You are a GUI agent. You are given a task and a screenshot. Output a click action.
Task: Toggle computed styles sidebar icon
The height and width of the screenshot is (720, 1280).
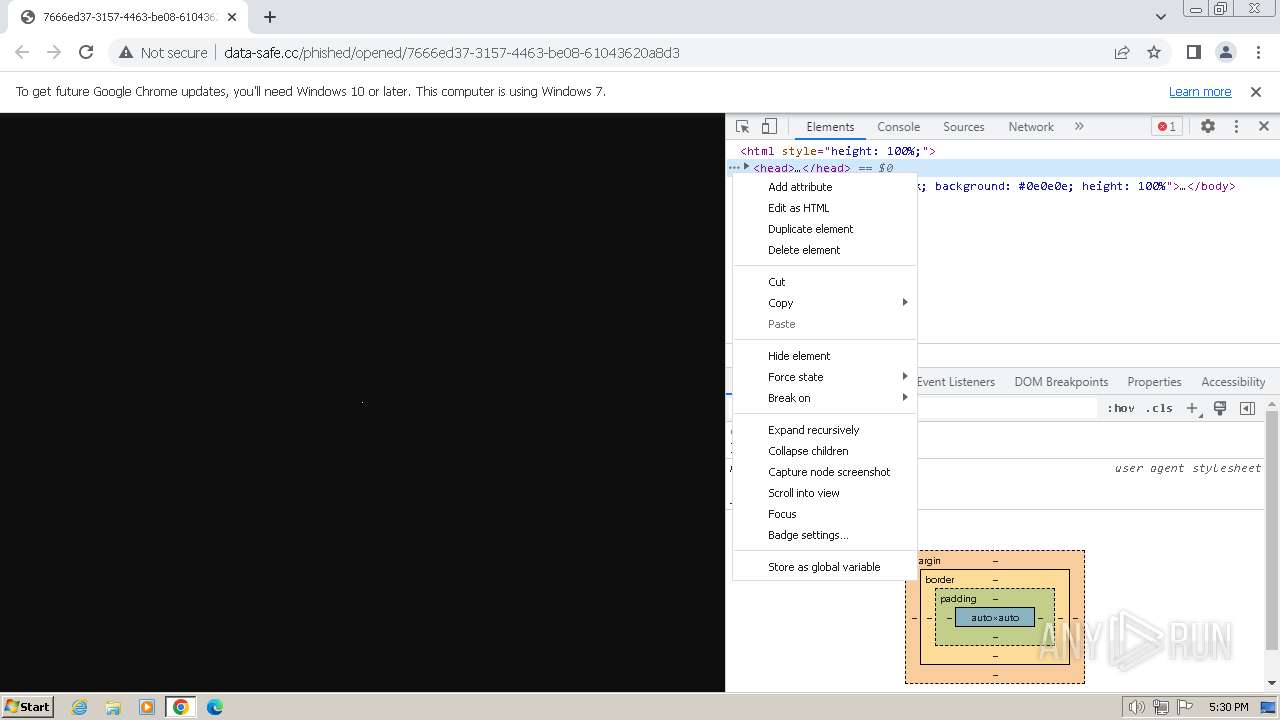point(1247,408)
